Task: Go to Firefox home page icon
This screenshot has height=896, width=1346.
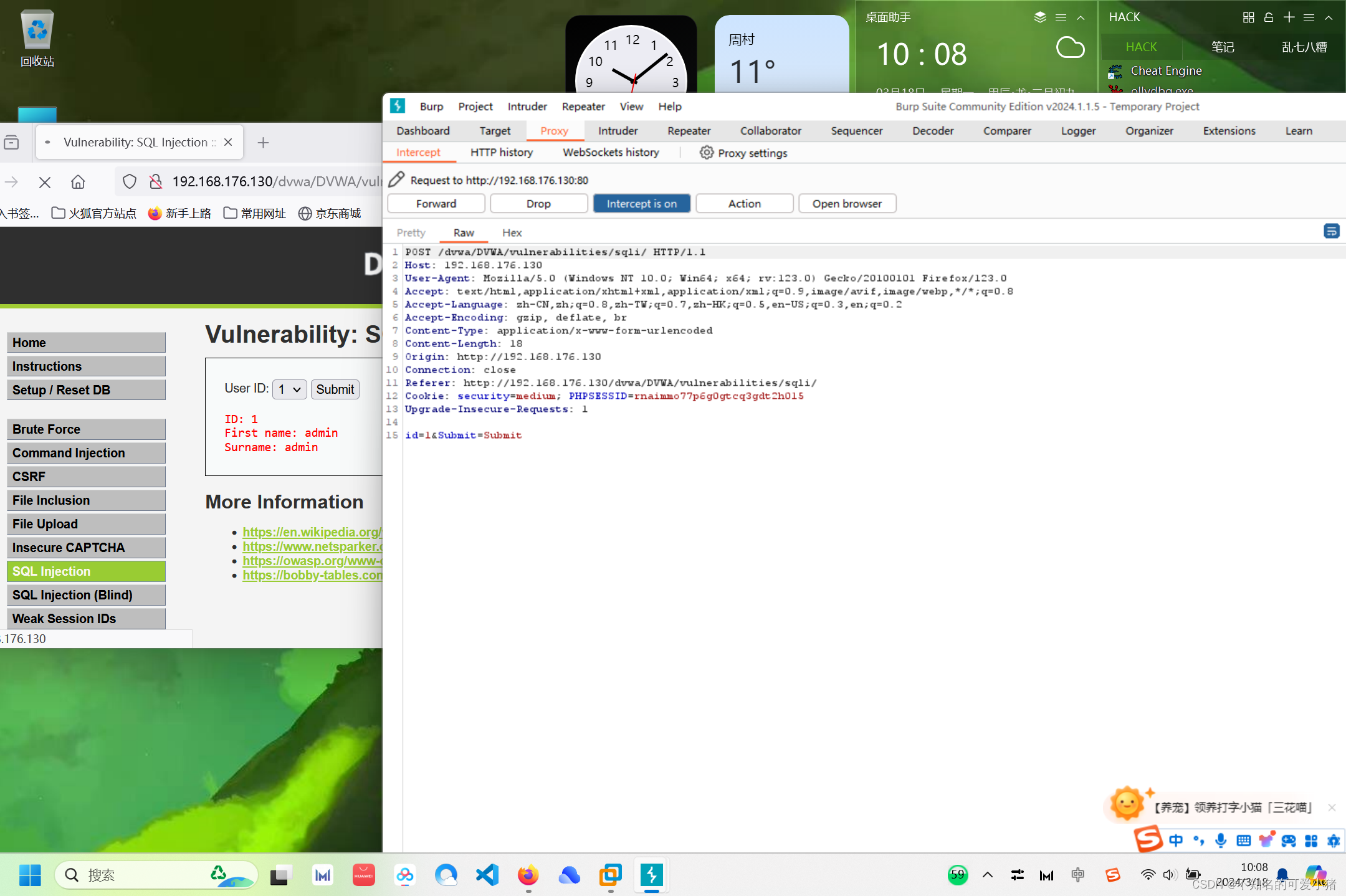Action: [78, 182]
